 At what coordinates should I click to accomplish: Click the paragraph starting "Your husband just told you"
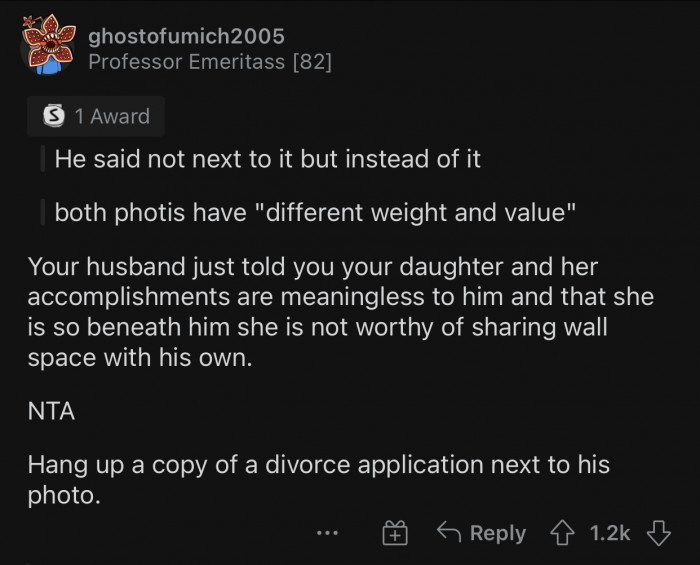[x=340, y=313]
